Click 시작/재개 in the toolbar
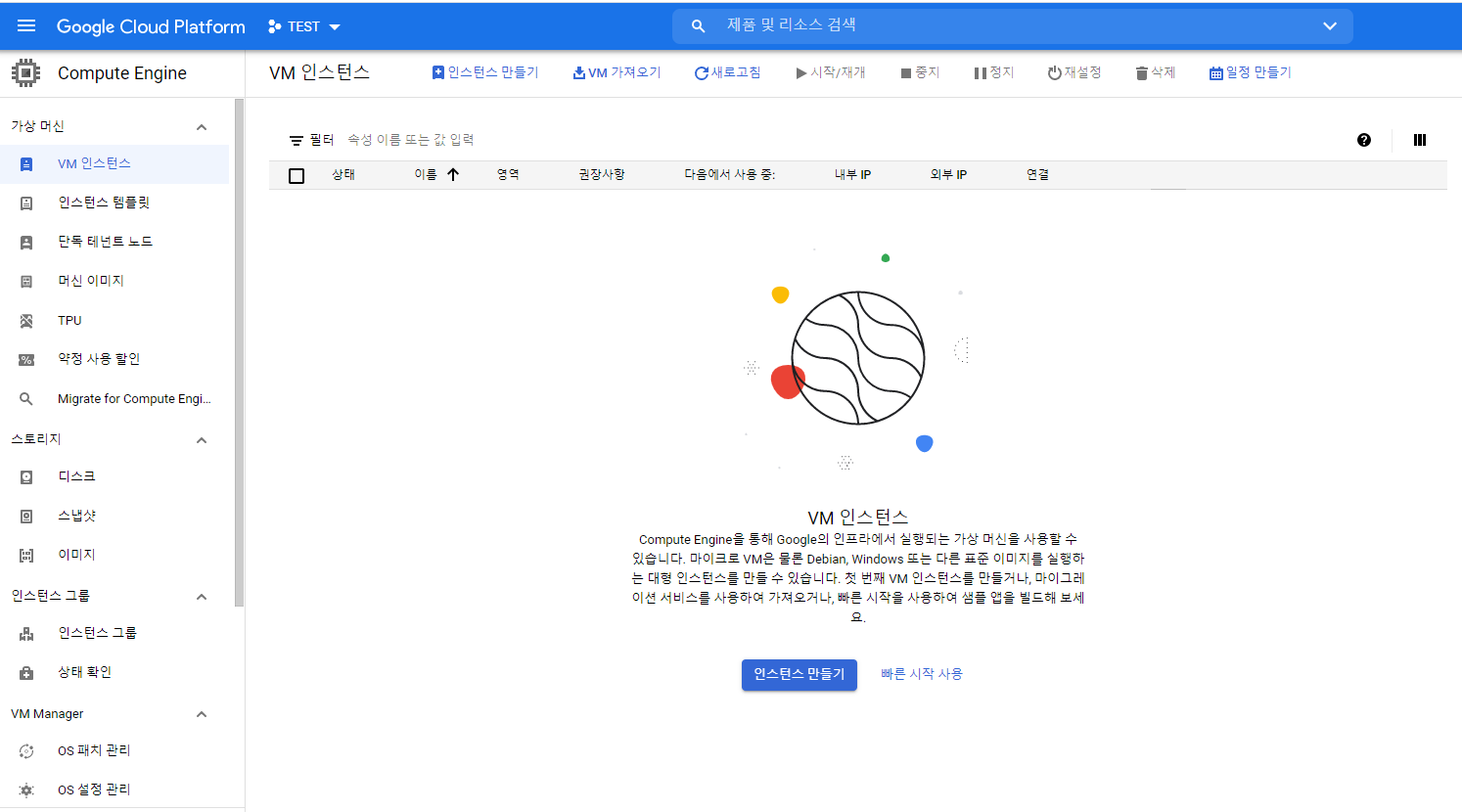Screen dimensions: 1462x812 click(x=831, y=72)
